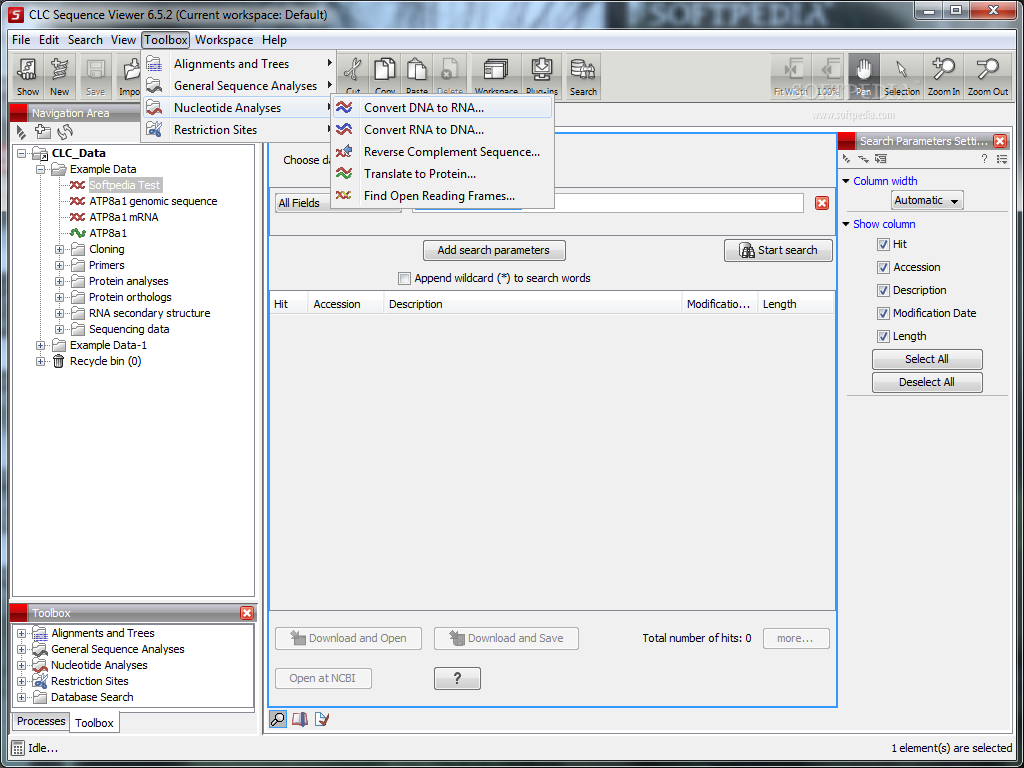1024x768 pixels.
Task: Click the Start search button
Action: (x=778, y=250)
